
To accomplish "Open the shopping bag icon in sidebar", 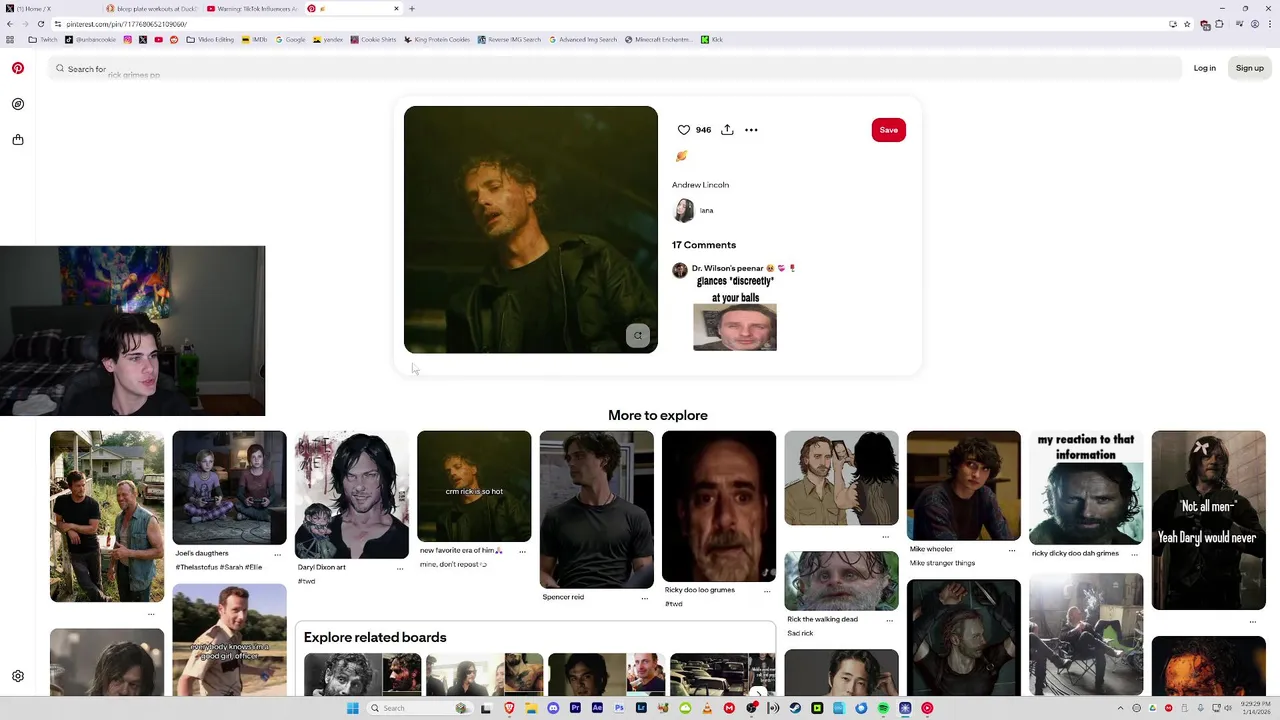I will point(18,140).
